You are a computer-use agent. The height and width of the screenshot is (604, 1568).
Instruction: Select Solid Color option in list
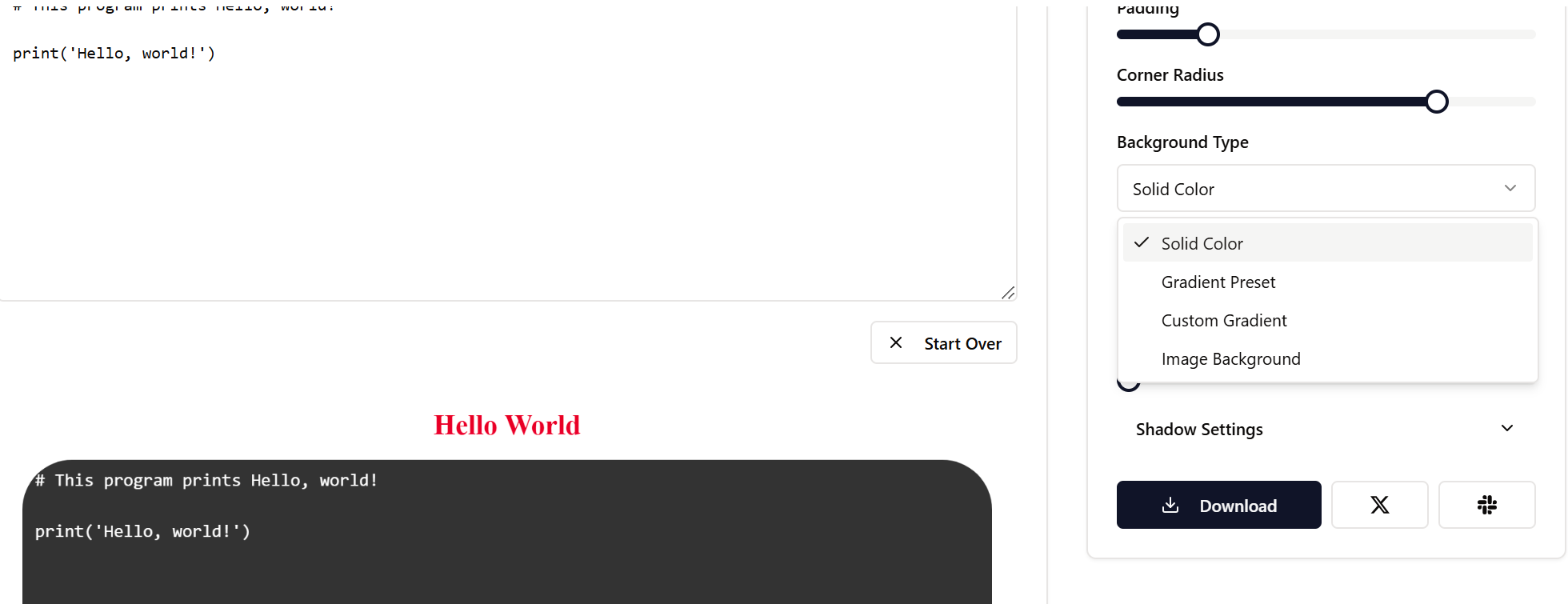point(1327,243)
